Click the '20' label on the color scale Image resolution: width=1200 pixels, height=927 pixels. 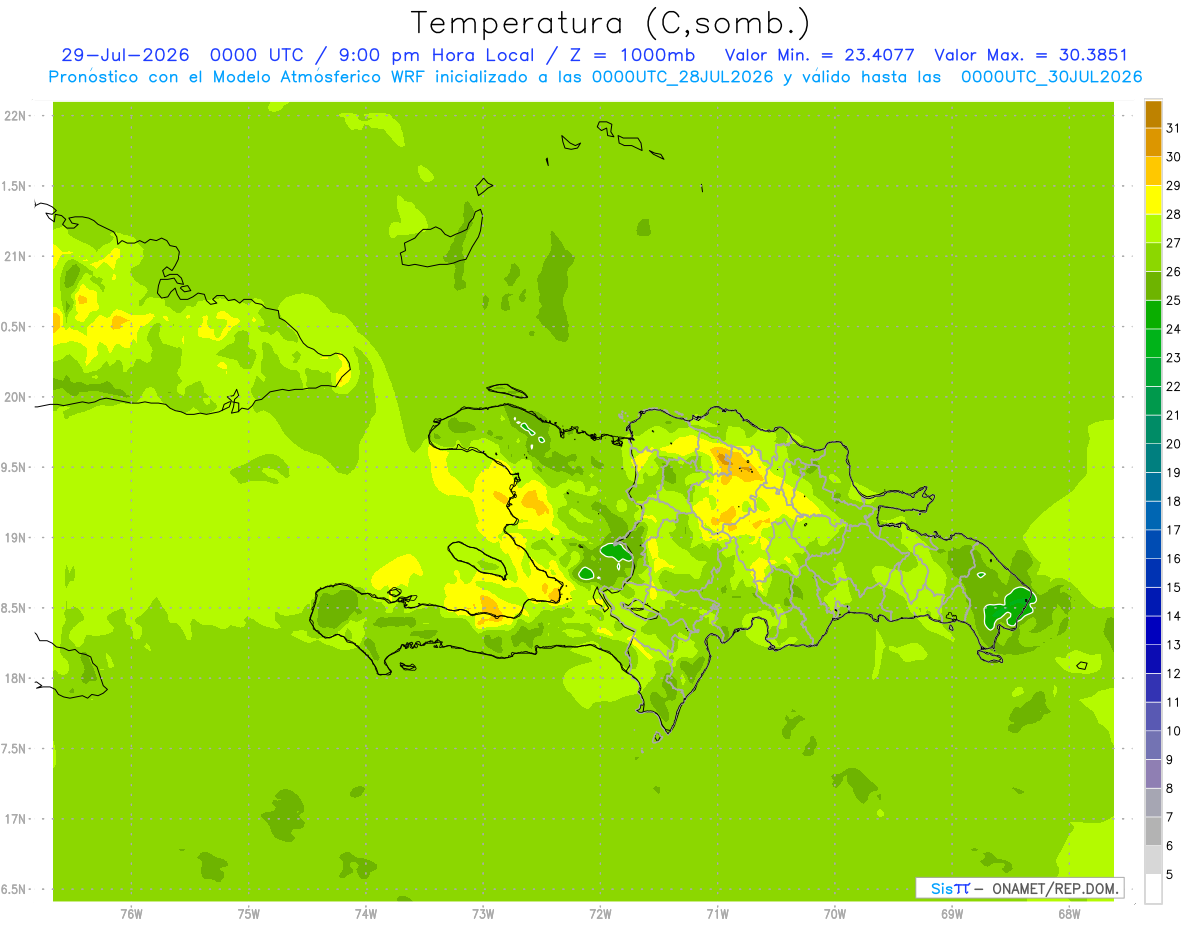click(x=1173, y=444)
